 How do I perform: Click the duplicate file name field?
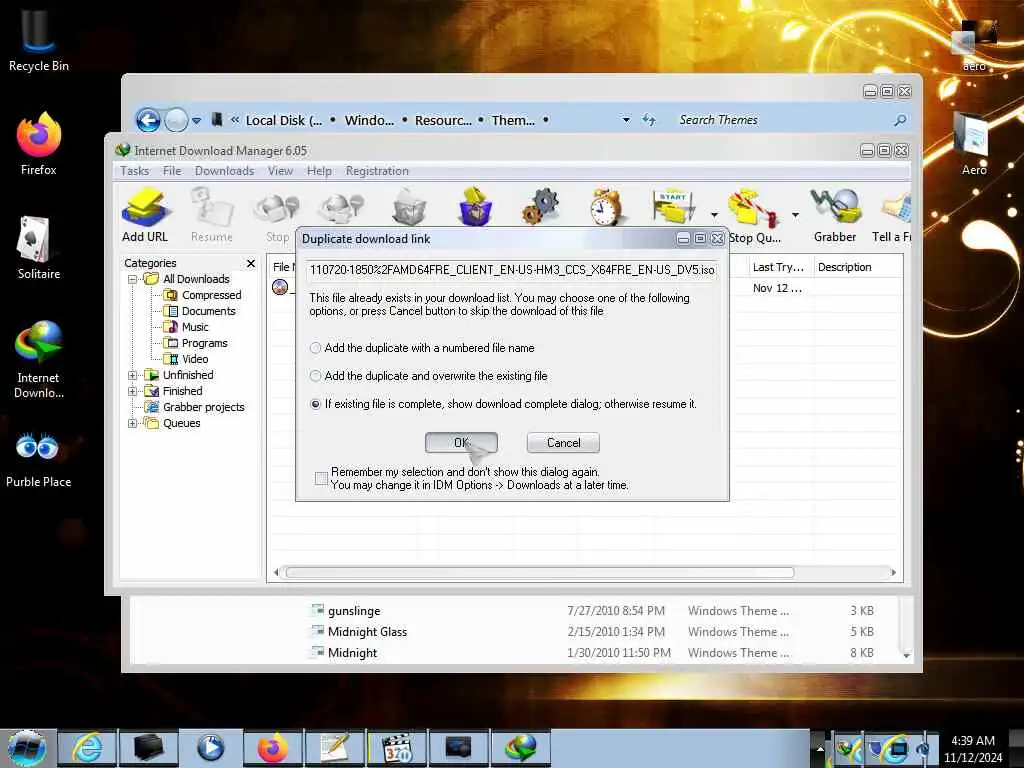pos(512,270)
